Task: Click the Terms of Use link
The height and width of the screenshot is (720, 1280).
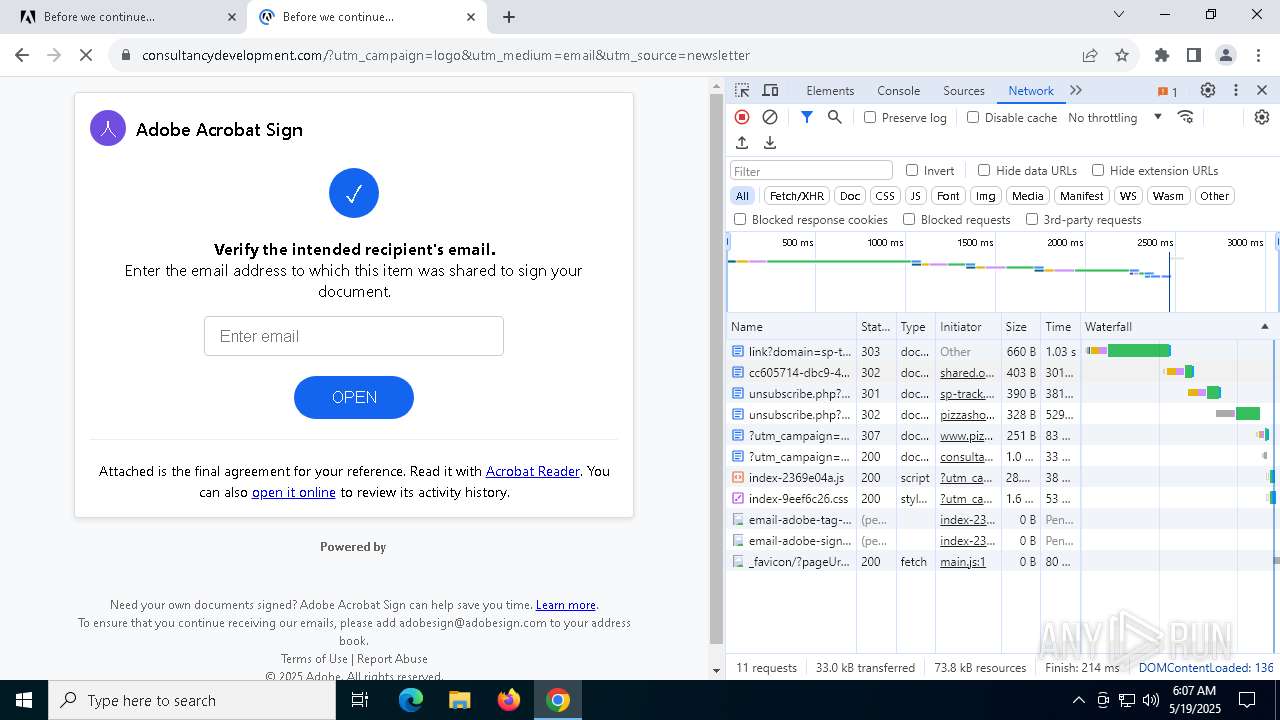Action: pyautogui.click(x=314, y=659)
